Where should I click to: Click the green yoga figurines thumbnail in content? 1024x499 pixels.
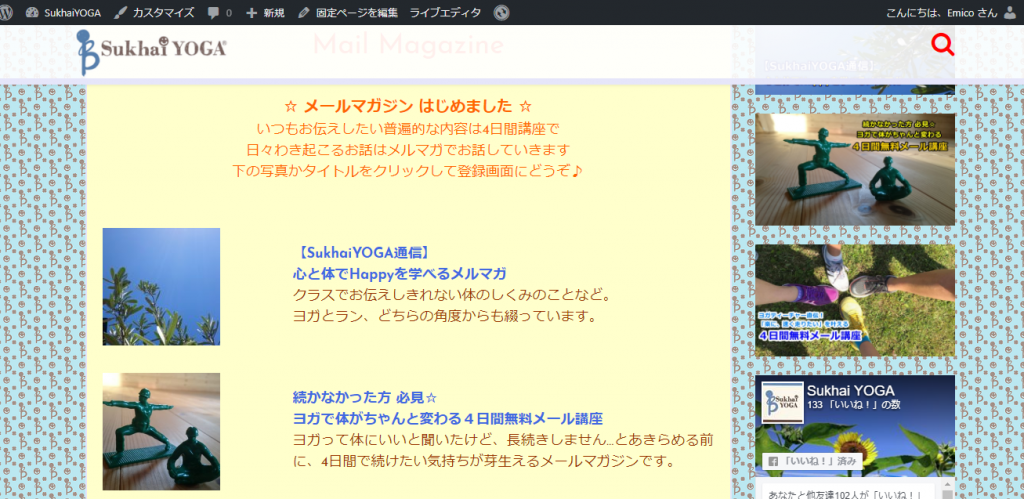click(161, 431)
